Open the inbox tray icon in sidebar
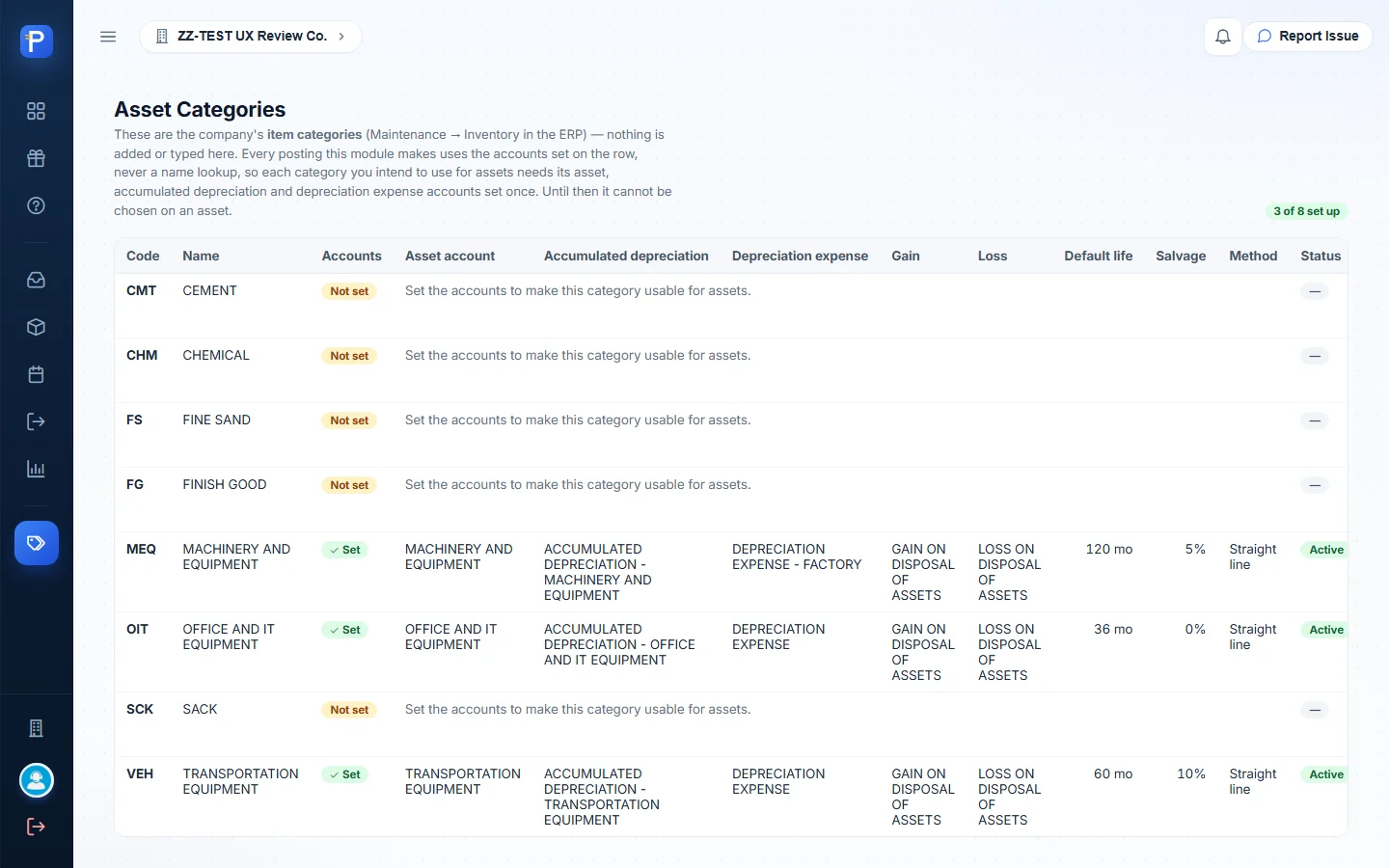 coord(36,280)
